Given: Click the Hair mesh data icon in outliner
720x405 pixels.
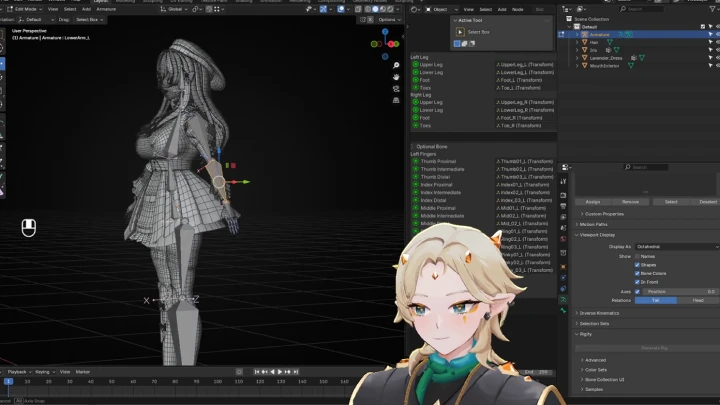Looking at the screenshot, I should (x=610, y=42).
